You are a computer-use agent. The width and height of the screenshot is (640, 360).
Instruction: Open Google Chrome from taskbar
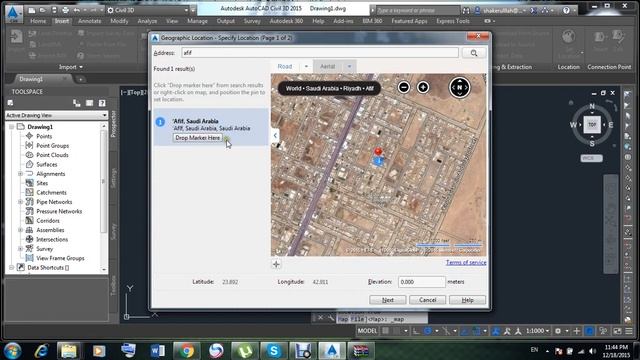pyautogui.click(x=187, y=351)
